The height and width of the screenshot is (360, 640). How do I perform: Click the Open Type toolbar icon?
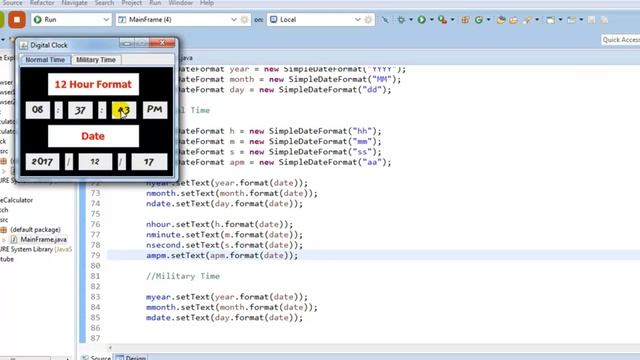(501, 20)
